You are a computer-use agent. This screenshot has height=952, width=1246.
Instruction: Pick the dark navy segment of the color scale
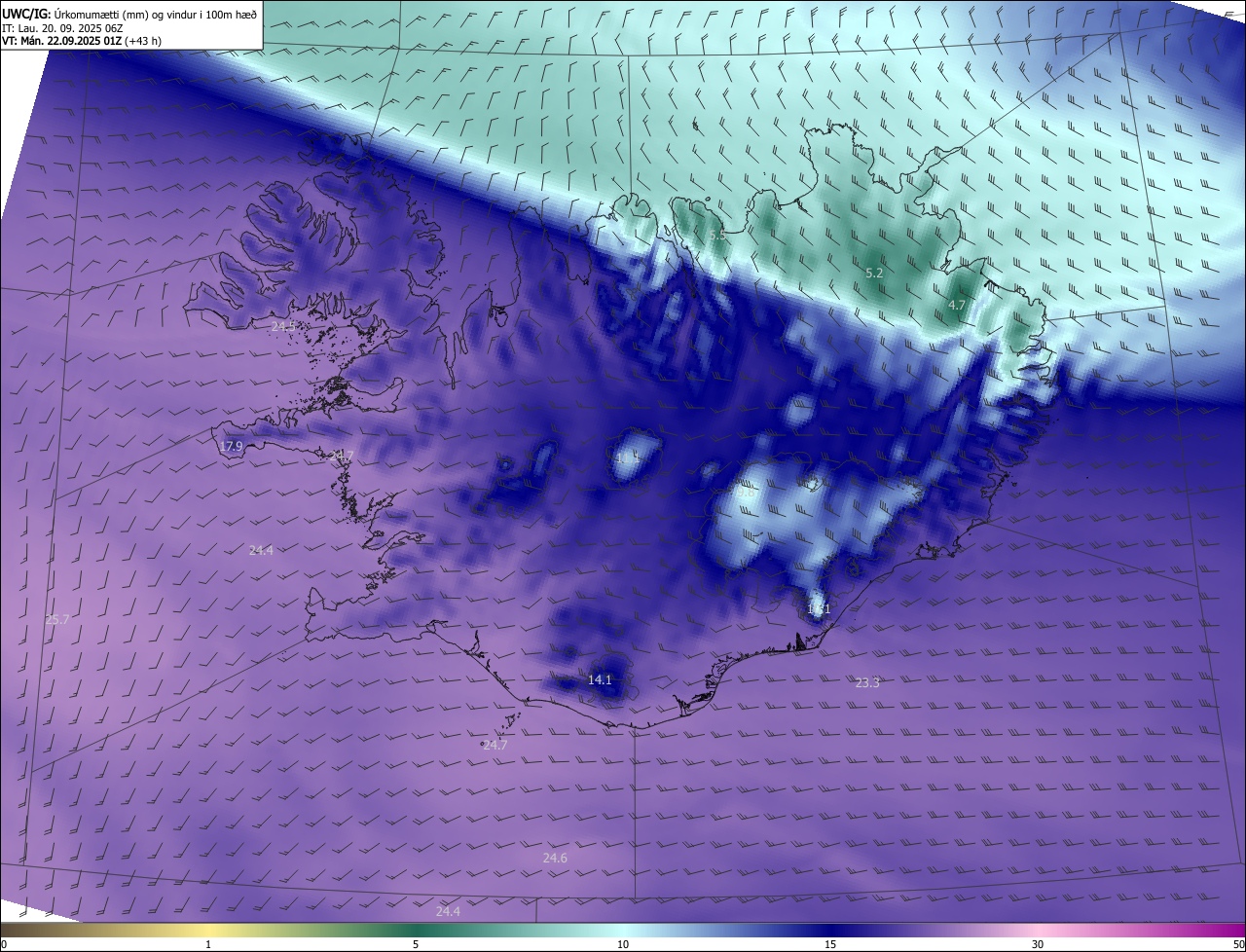tap(830, 930)
